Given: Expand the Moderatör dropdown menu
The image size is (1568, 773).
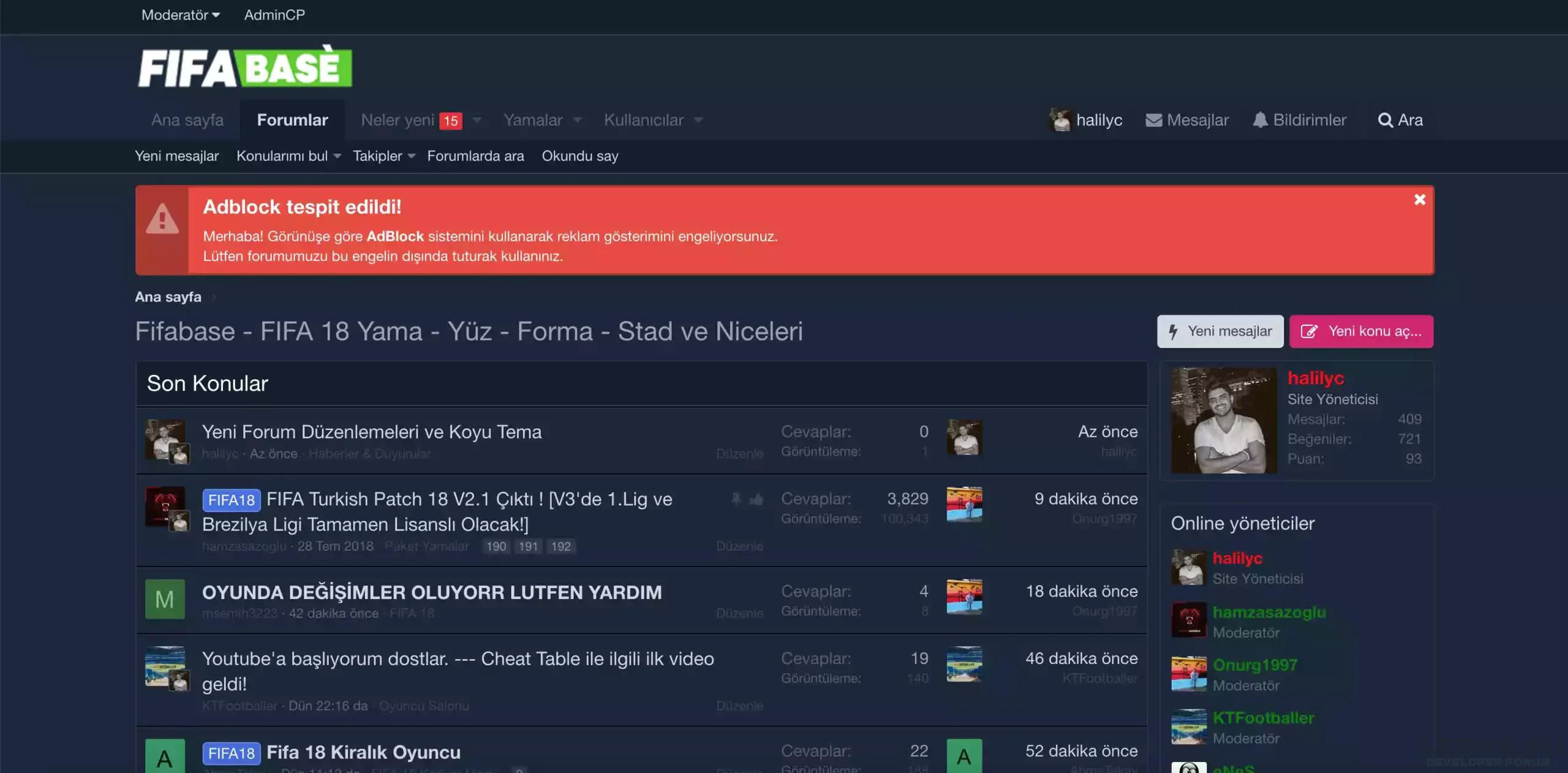Looking at the screenshot, I should pyautogui.click(x=180, y=15).
